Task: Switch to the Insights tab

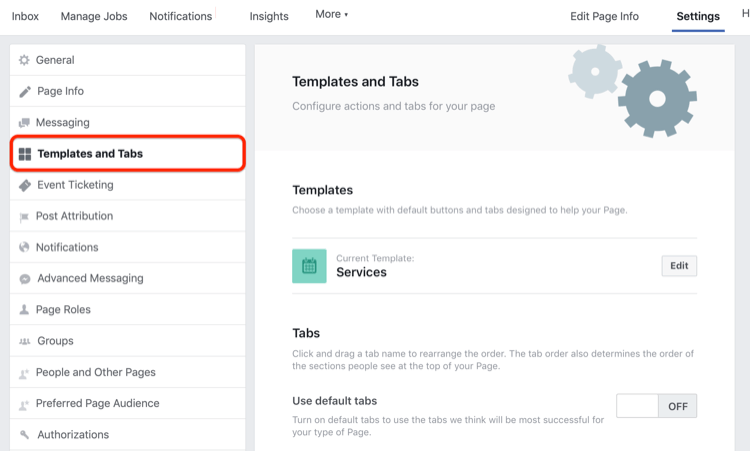Action: (269, 16)
